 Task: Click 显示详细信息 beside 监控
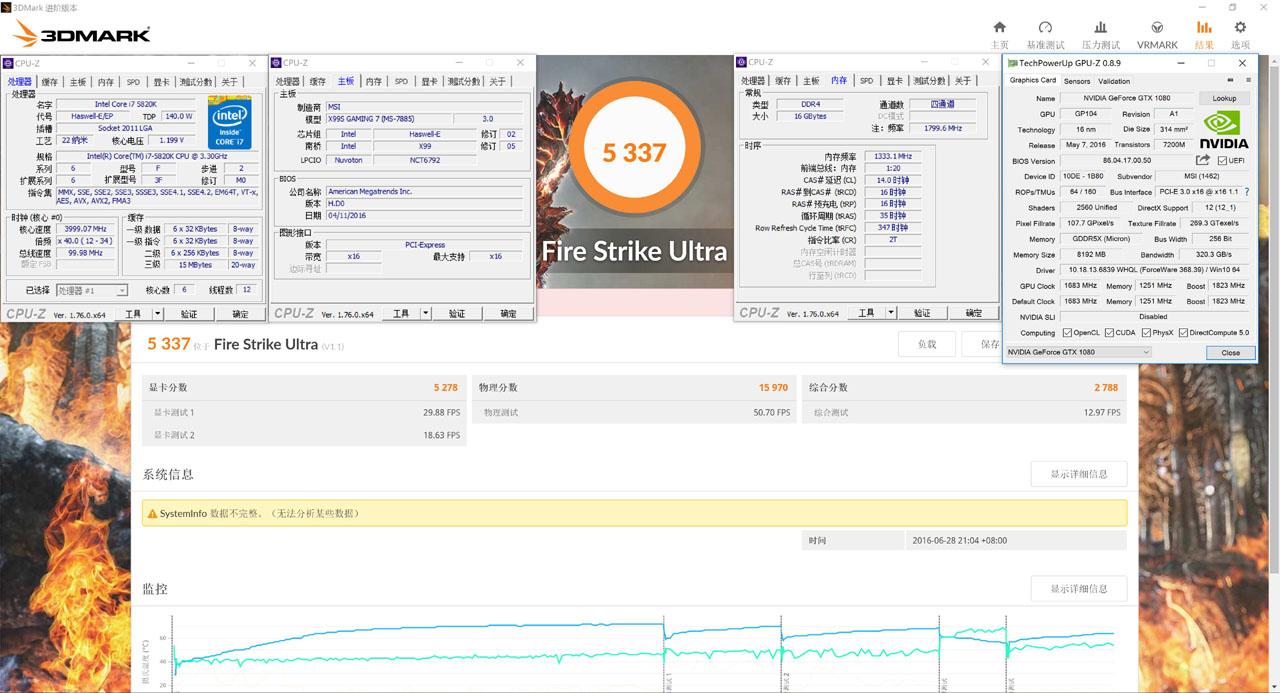point(1079,589)
